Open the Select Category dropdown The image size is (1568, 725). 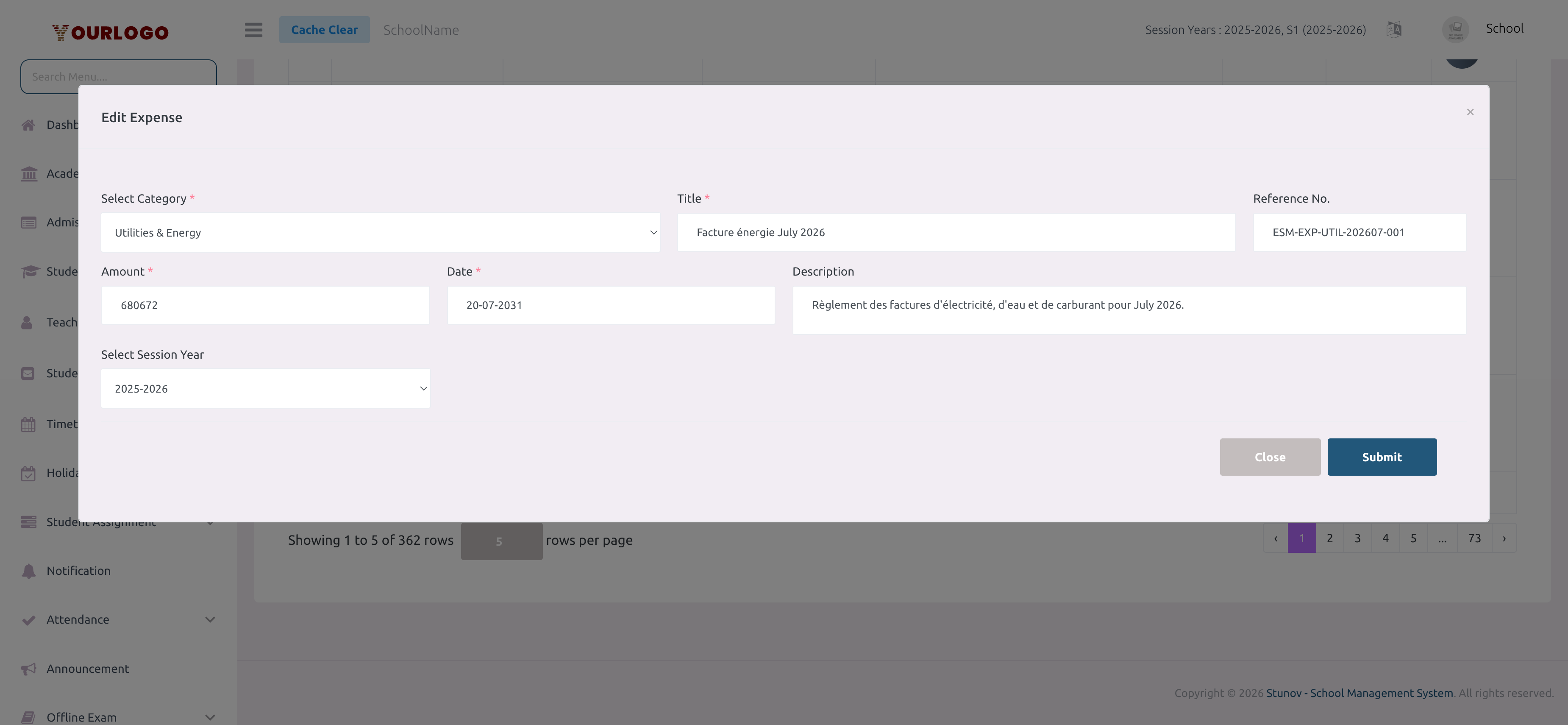click(x=381, y=232)
